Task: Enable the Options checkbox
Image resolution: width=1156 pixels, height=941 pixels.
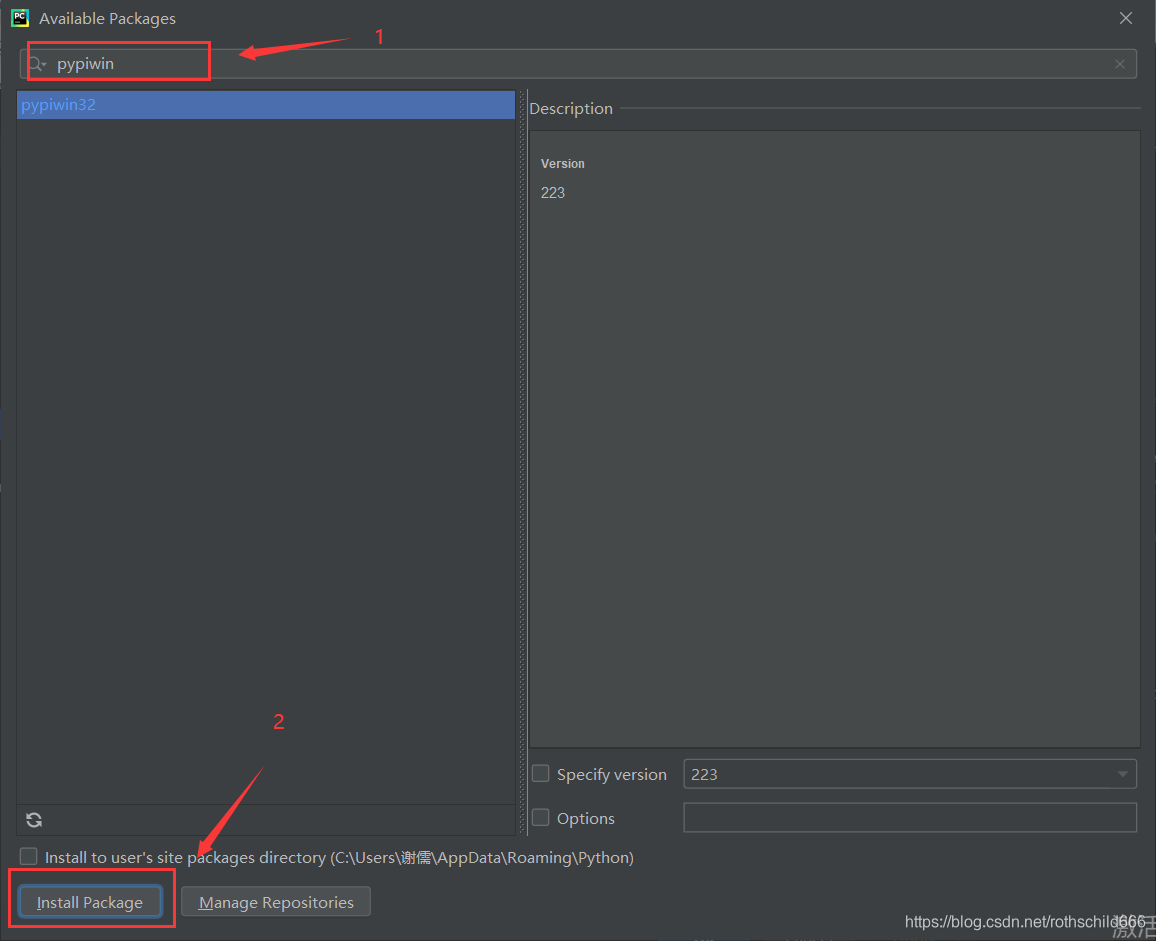Action: click(540, 817)
